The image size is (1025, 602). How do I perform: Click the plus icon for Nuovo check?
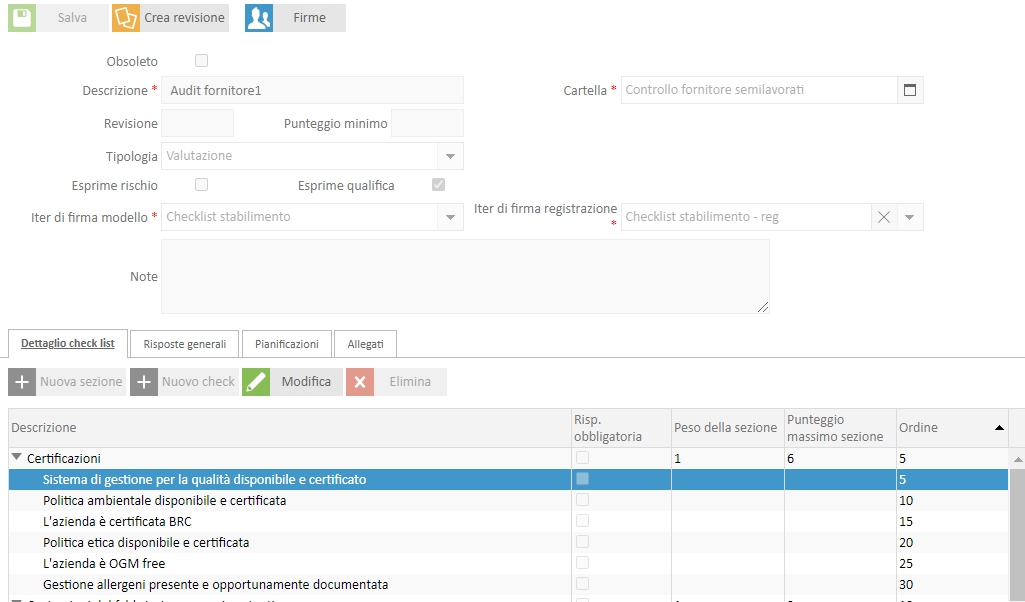pos(144,382)
